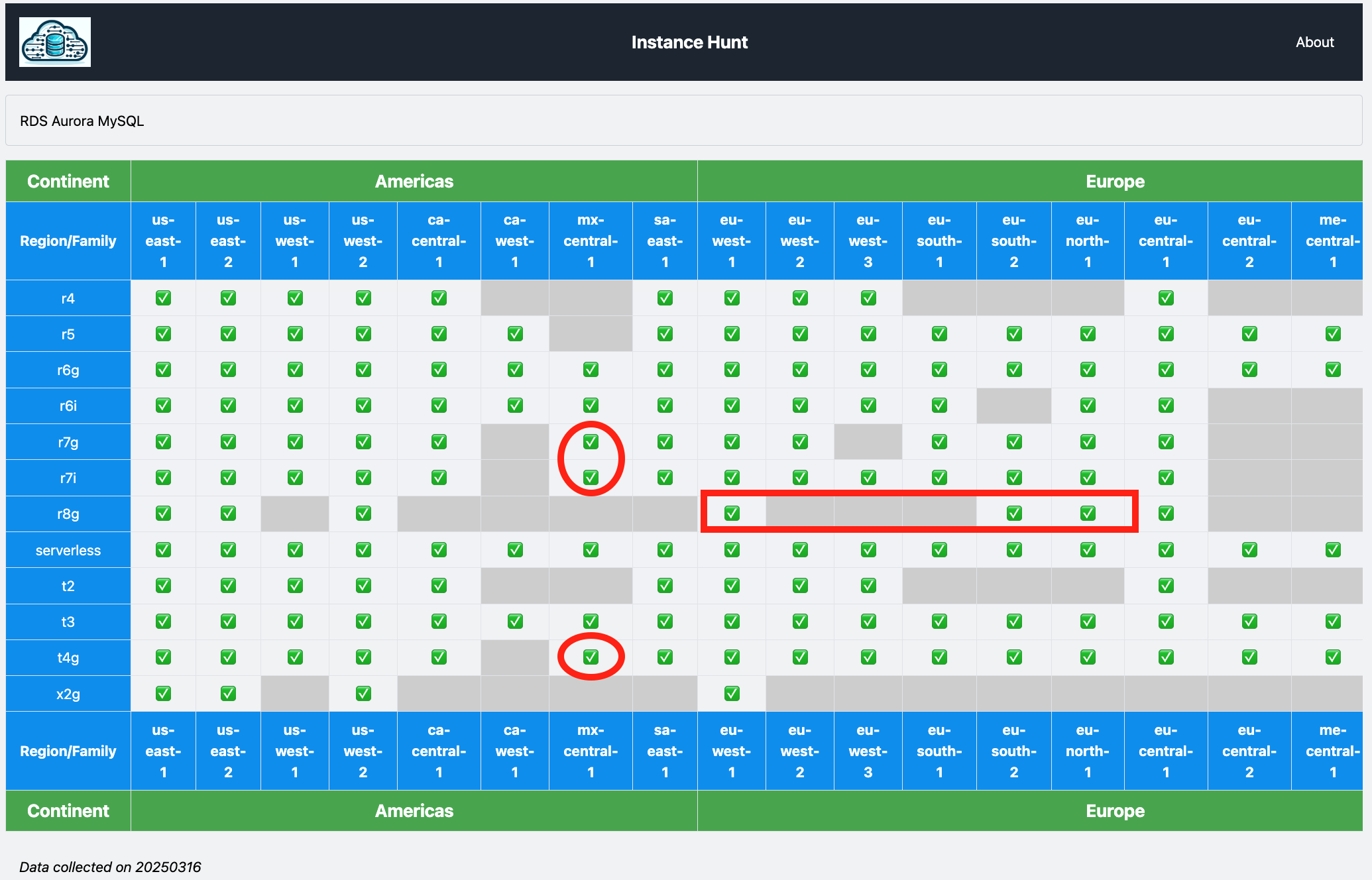Click the top us-west-2 column header
Screen dimensions: 1372x880
pyautogui.click(x=363, y=241)
